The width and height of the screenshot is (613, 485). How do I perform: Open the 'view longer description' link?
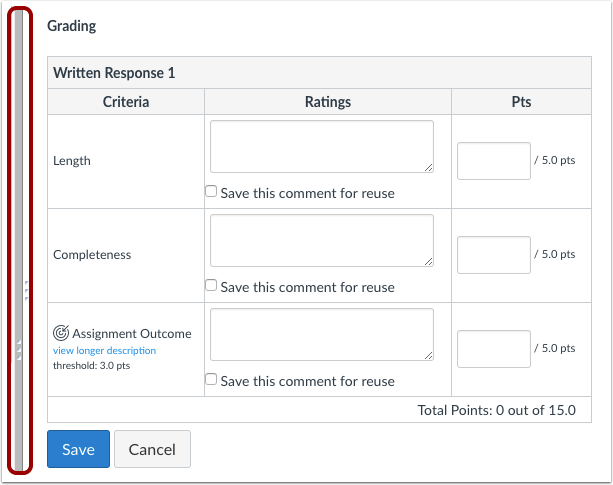pyautogui.click(x=104, y=351)
